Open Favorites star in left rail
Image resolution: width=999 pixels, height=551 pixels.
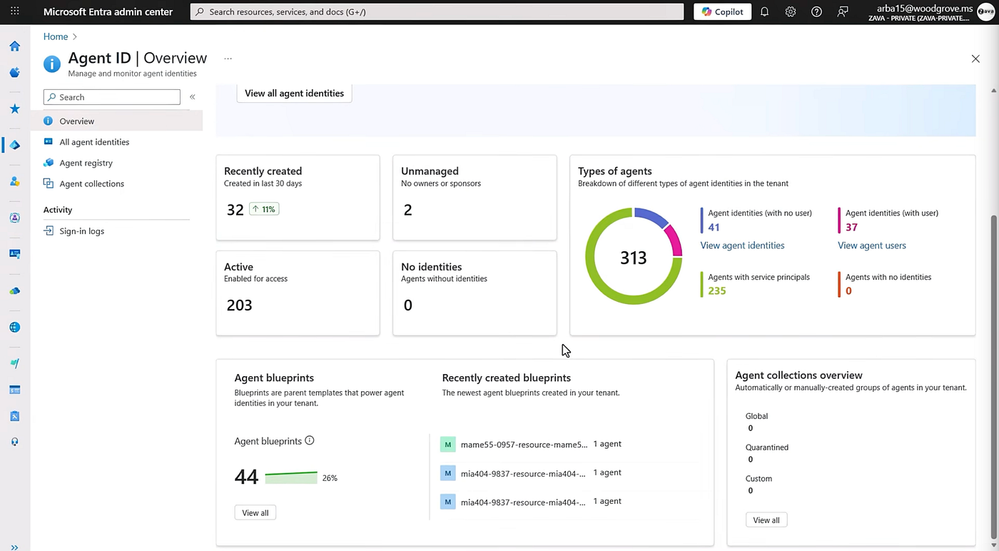pos(15,109)
